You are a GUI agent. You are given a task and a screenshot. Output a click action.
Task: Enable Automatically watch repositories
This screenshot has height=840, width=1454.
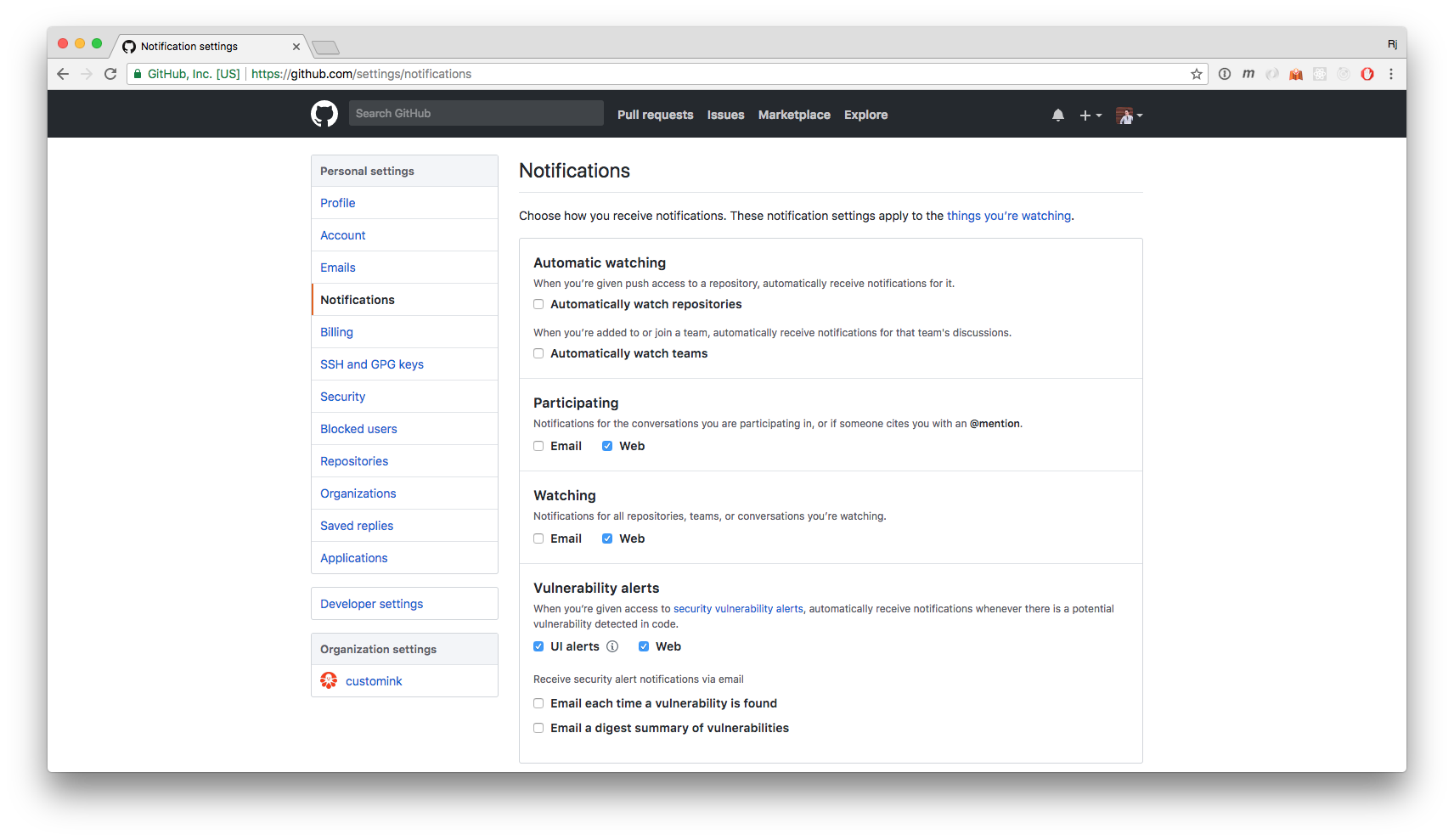click(x=538, y=303)
